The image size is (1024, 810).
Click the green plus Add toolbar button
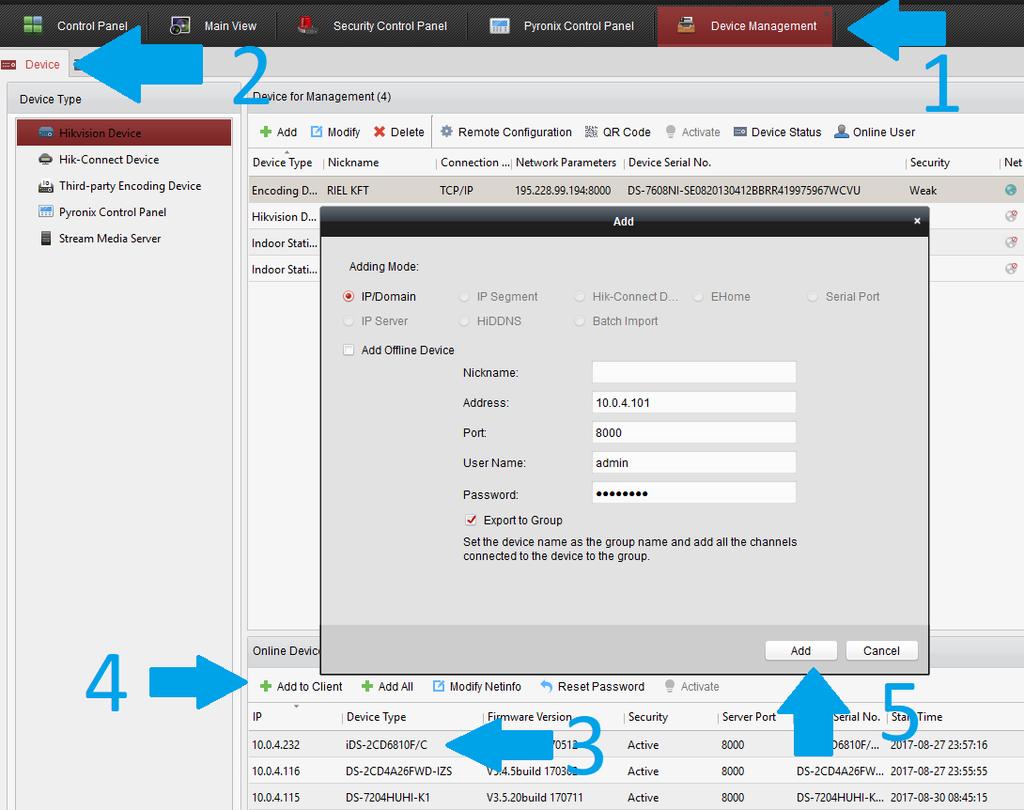coord(278,132)
